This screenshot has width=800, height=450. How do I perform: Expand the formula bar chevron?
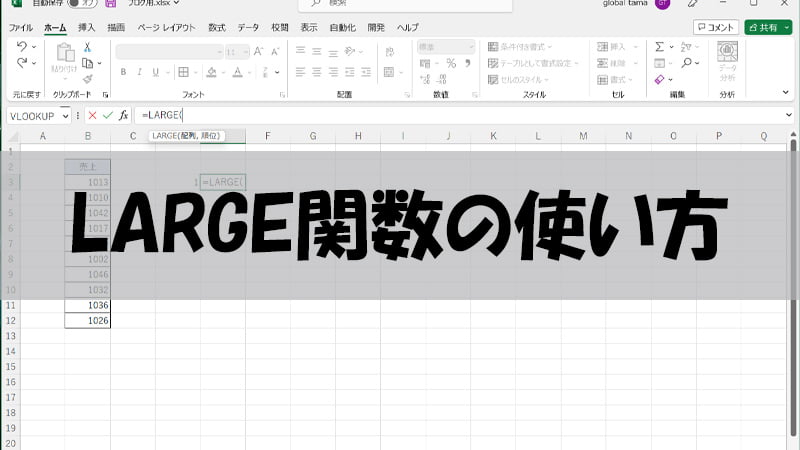click(790, 115)
